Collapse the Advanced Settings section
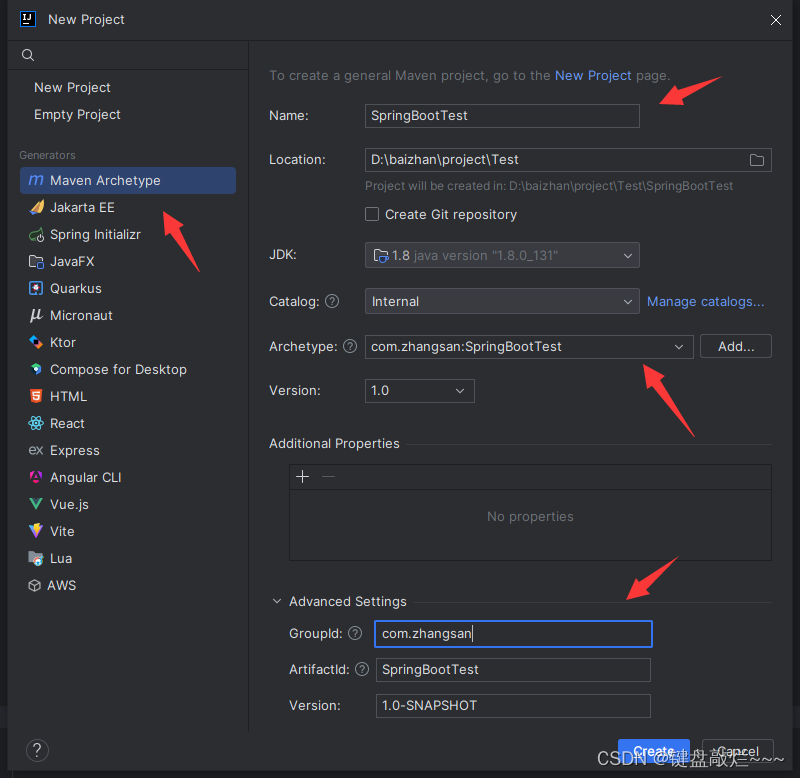 coord(277,601)
